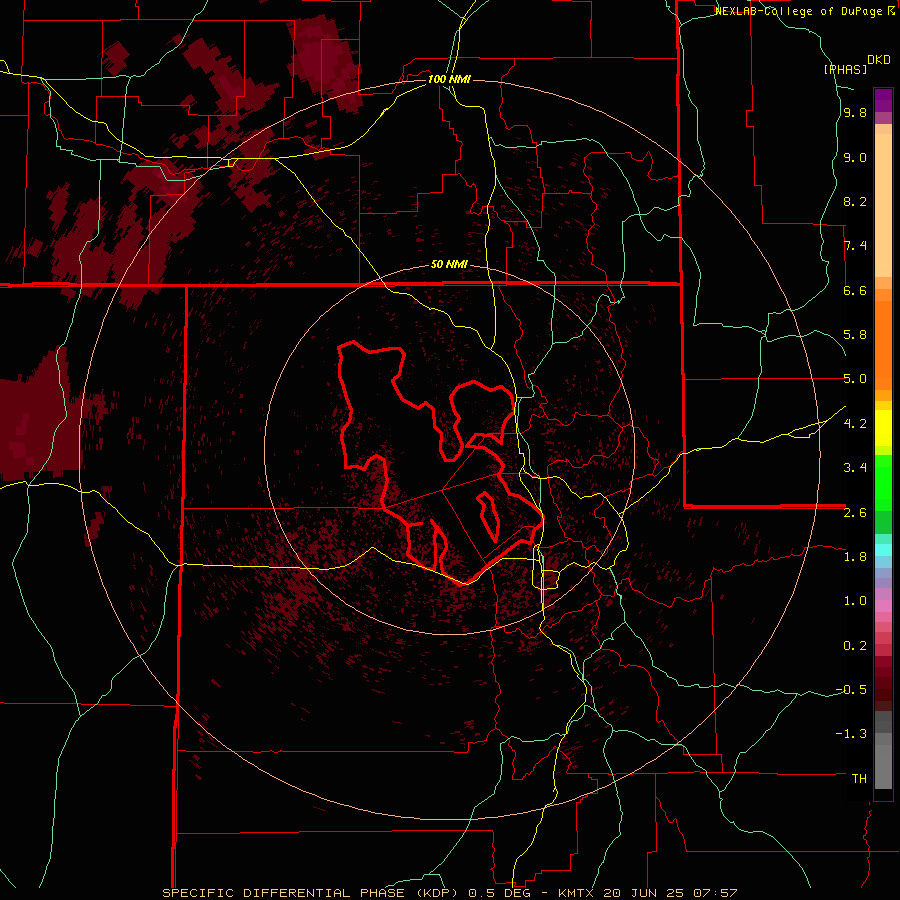Click the bright green band of color scale
Screen dimensions: 900x900
point(883,482)
